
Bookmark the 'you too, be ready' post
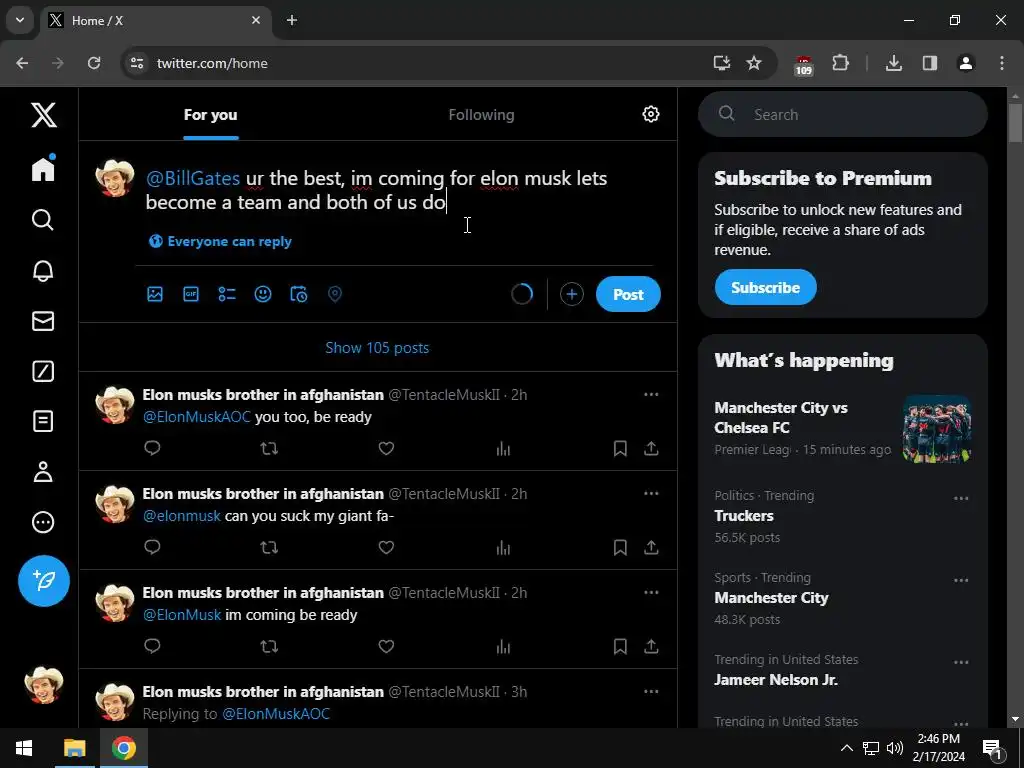(x=620, y=448)
